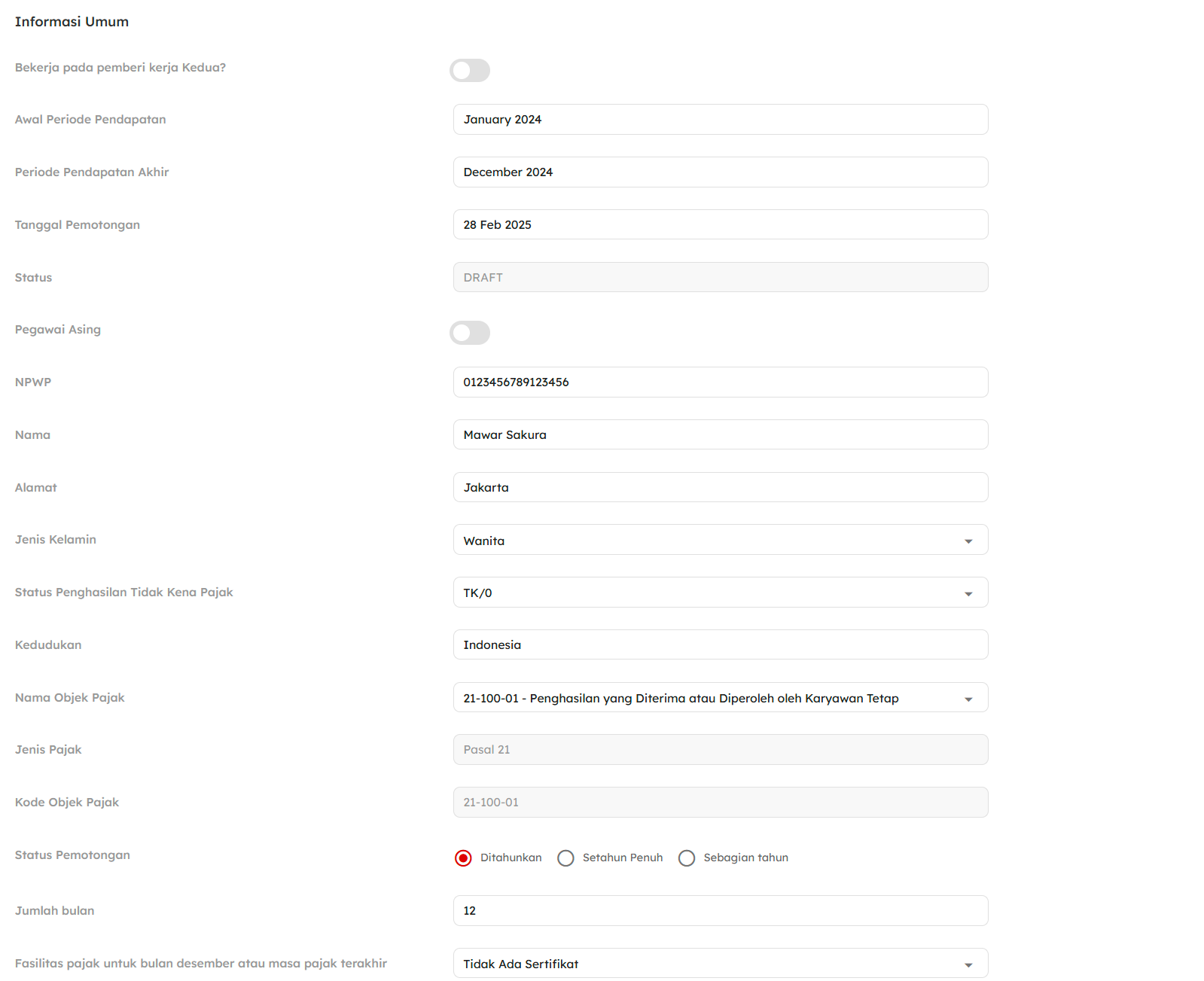
Task: Choose the Setahun Penuh radio option
Action: coord(565,858)
